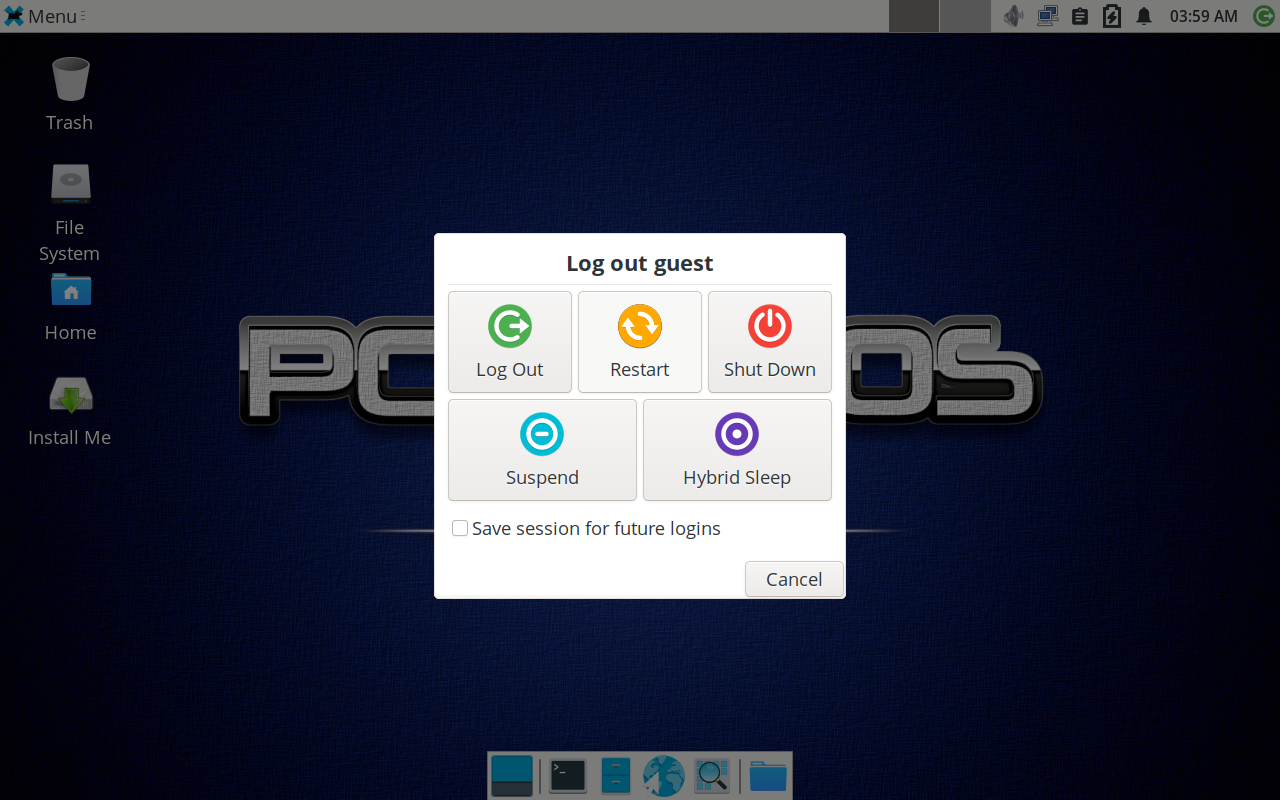The width and height of the screenshot is (1280, 800).
Task: Choose Suspend in the dialog
Action: point(542,450)
